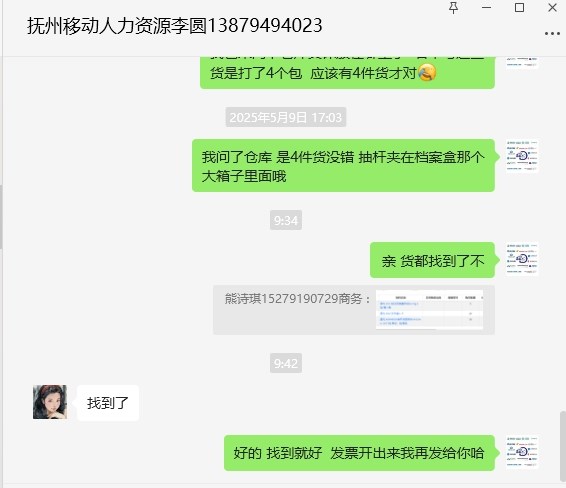The height and width of the screenshot is (488, 566).
Task: Click the 好的 找到就好 message bubble
Action: (359, 453)
